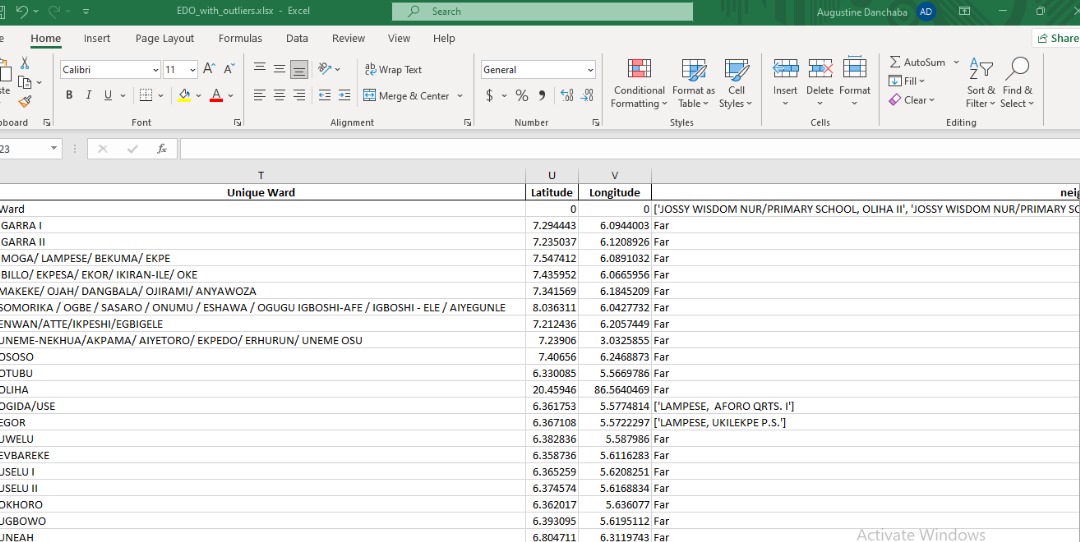Screen dimensions: 1080x542
Task: Switch to Insert tab
Action: tap(97, 39)
